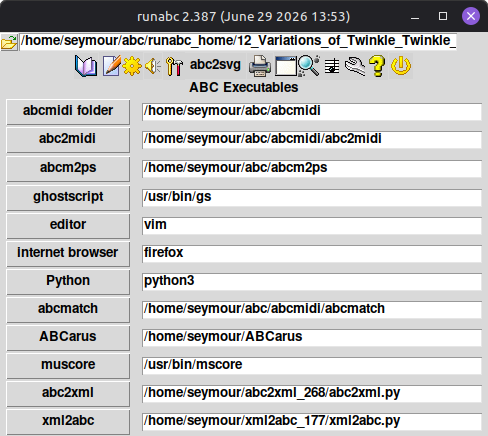Click the abcmatch button
Viewport: 488px width, 436px height.
point(68,310)
